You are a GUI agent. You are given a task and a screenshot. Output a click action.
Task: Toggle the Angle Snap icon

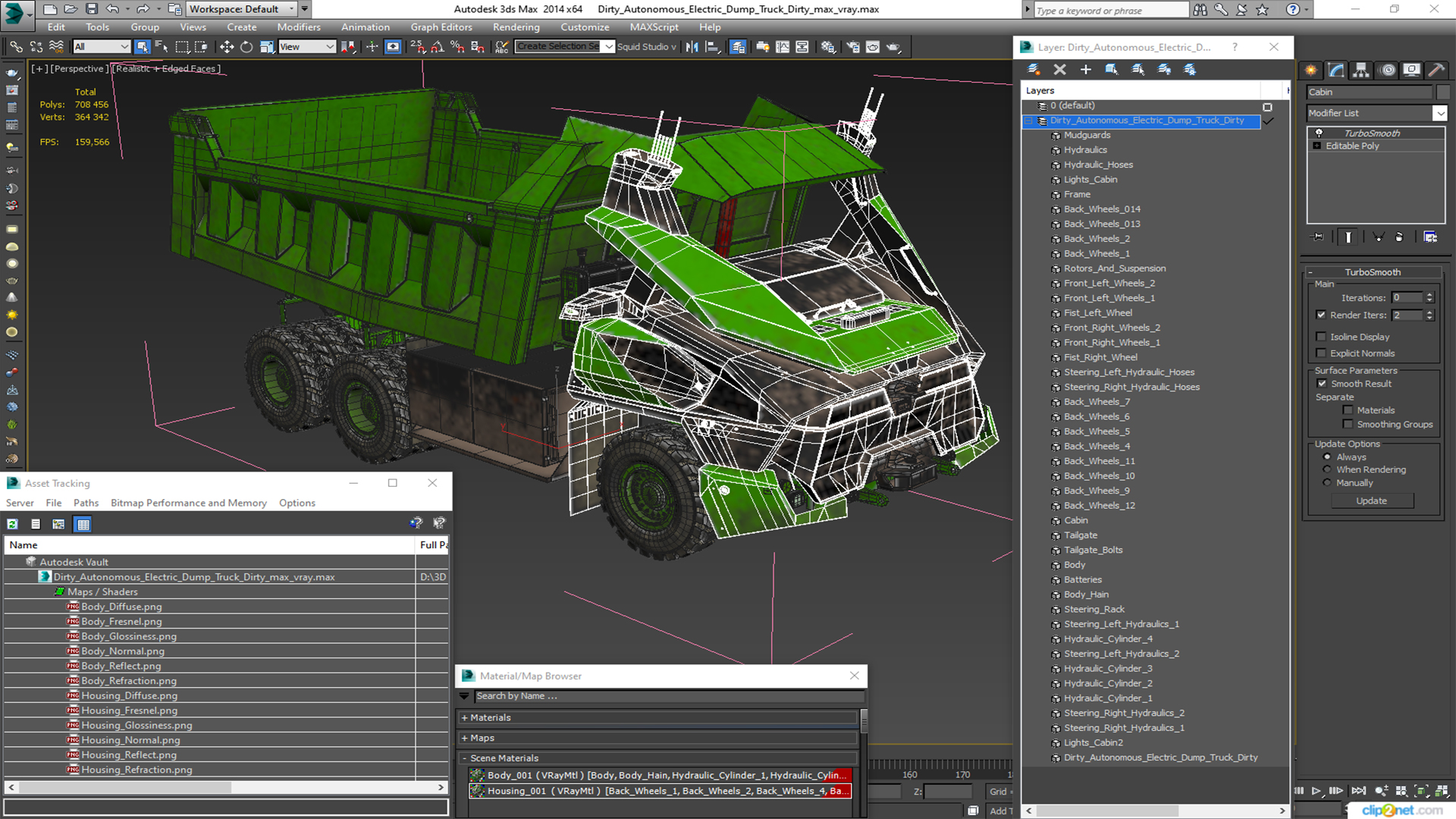click(x=438, y=47)
